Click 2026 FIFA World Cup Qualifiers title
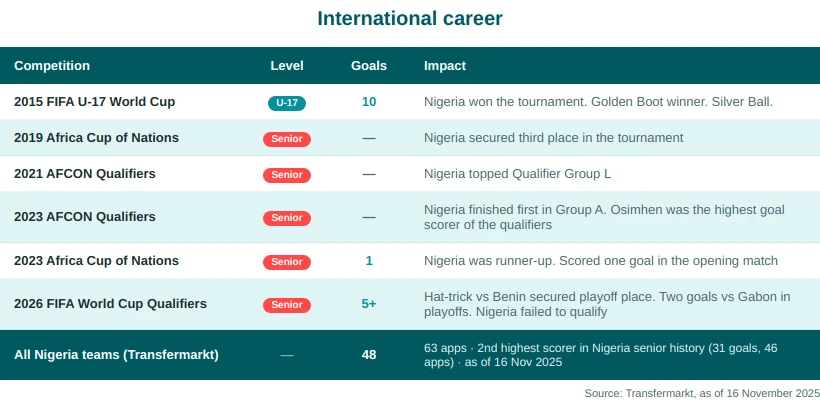This screenshot has width=820, height=404. point(110,304)
